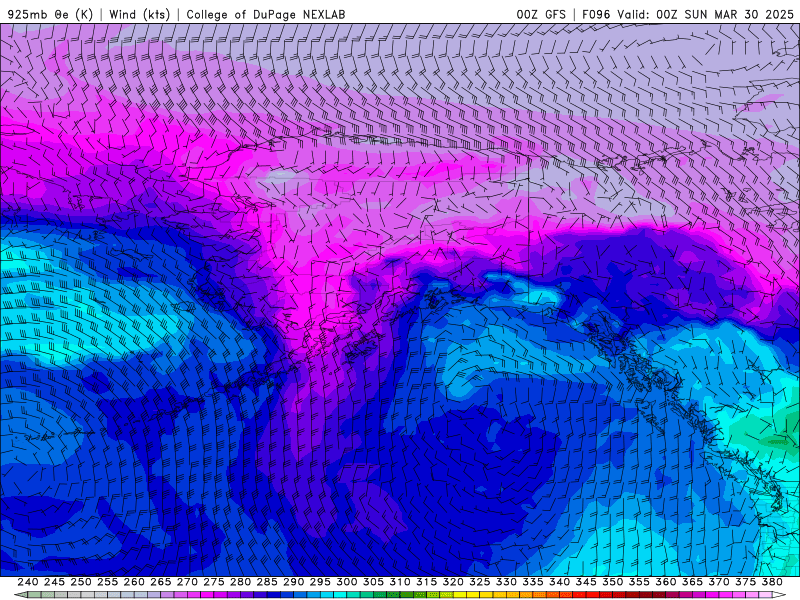
Task: Click the 345 color scale label
Action: (x=586, y=582)
